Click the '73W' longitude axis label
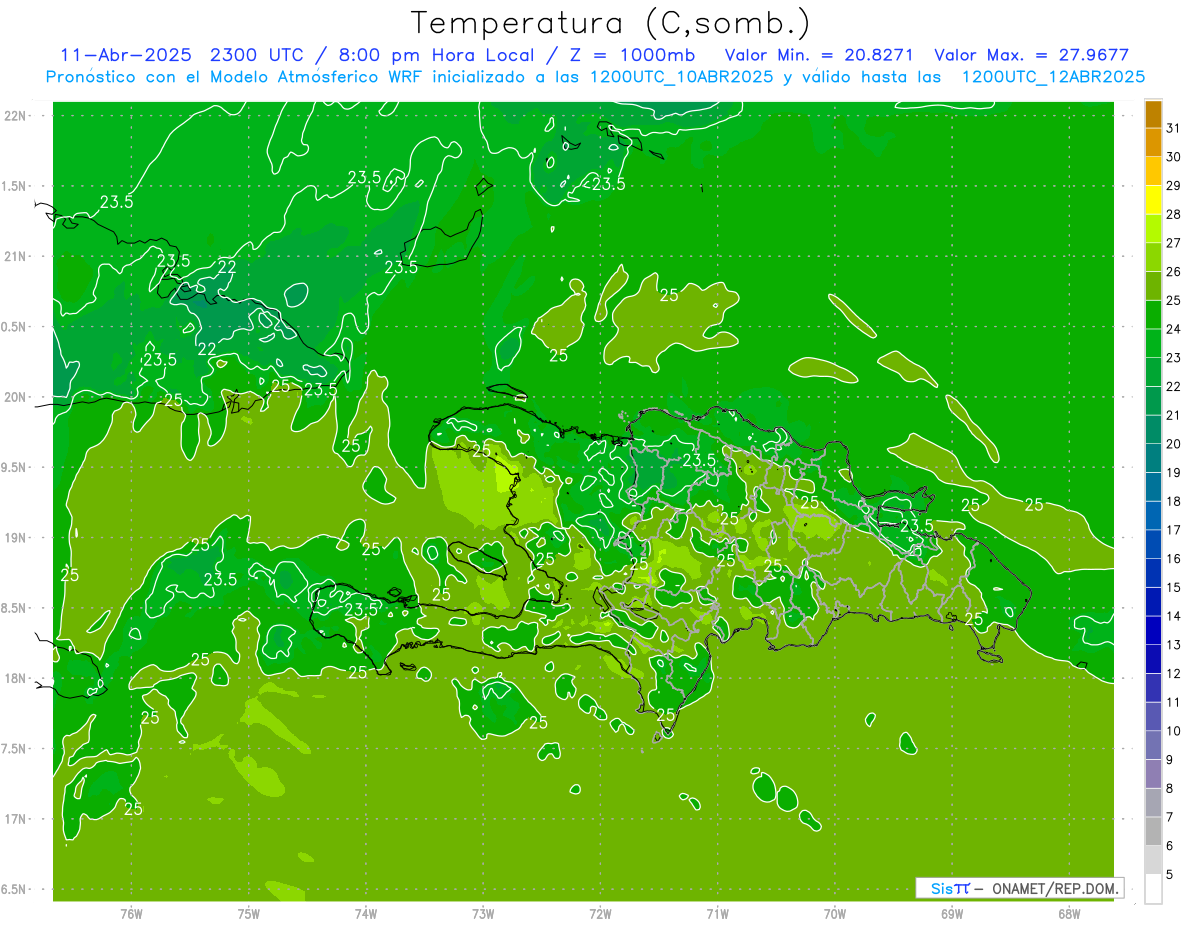Viewport: 1200px width, 927px height. tap(483, 914)
